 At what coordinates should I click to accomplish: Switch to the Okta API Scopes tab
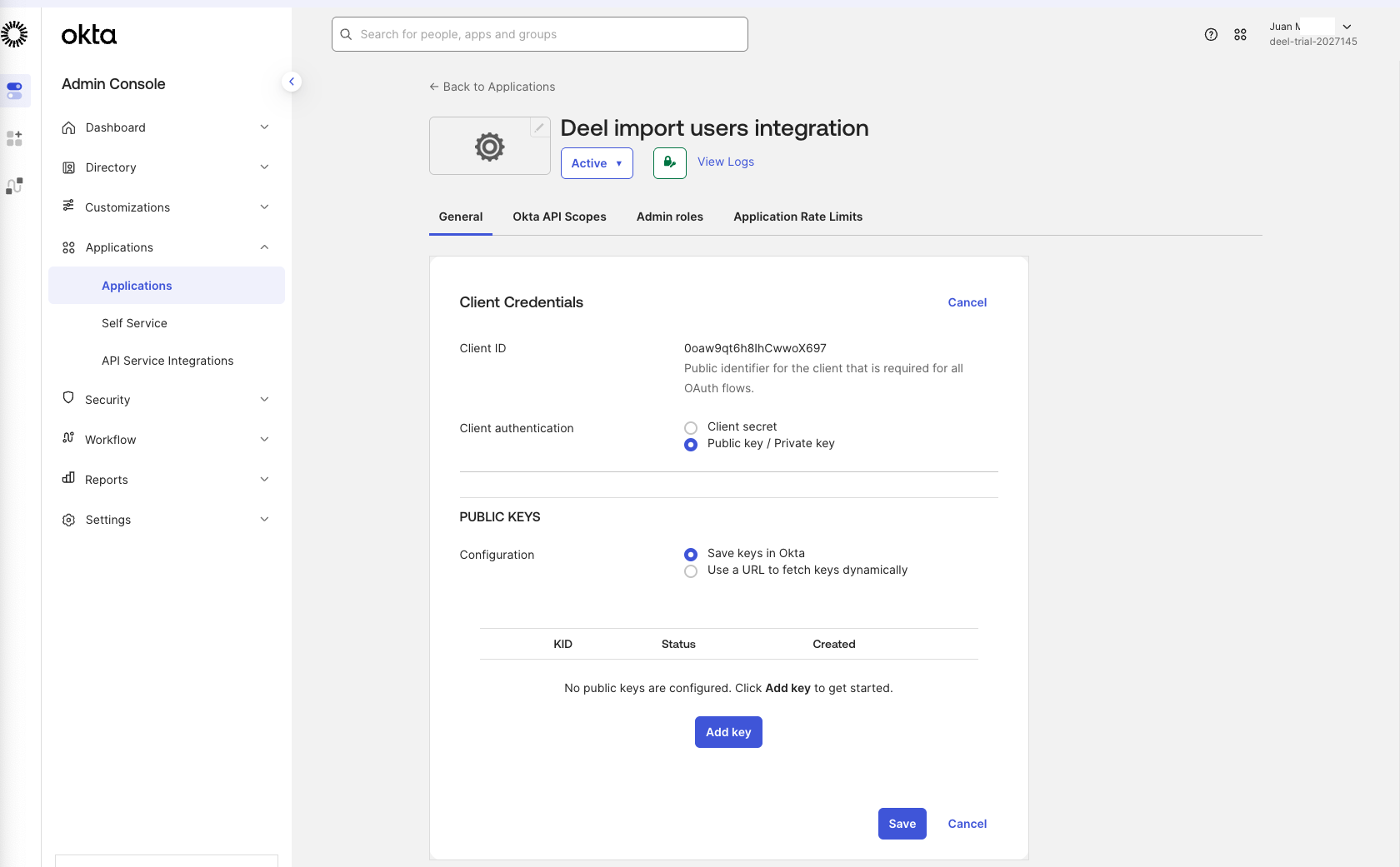coord(559,217)
